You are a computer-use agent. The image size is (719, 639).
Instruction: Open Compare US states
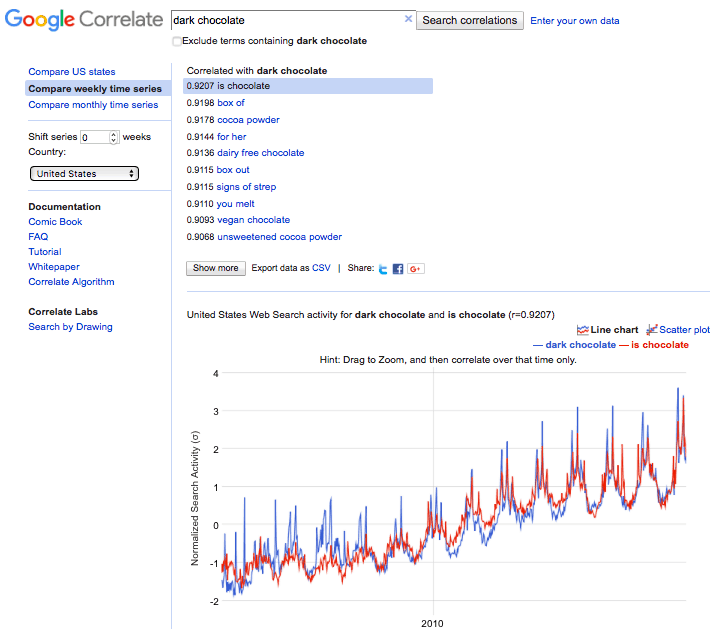point(72,72)
